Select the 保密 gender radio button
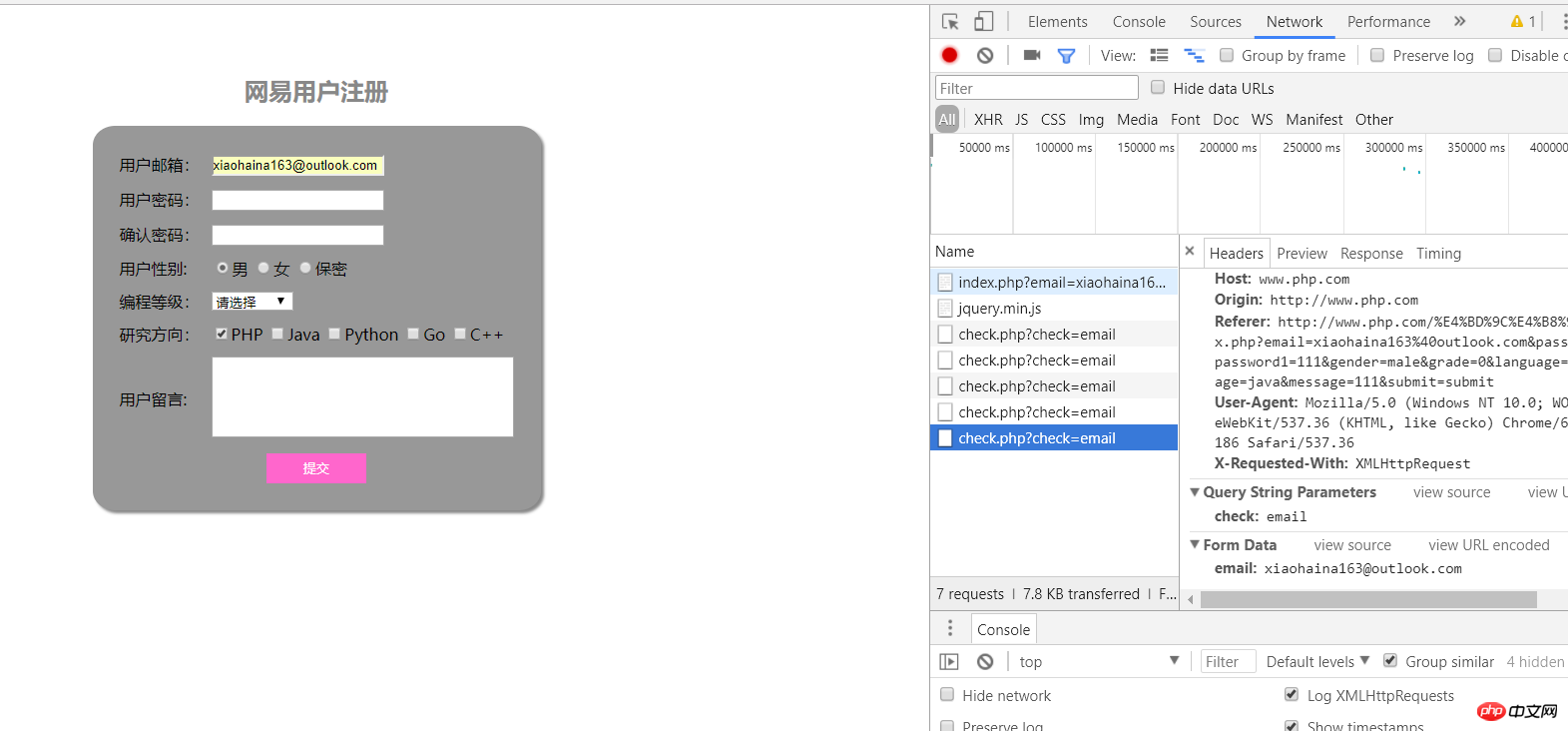The height and width of the screenshot is (731, 1568). (x=305, y=268)
